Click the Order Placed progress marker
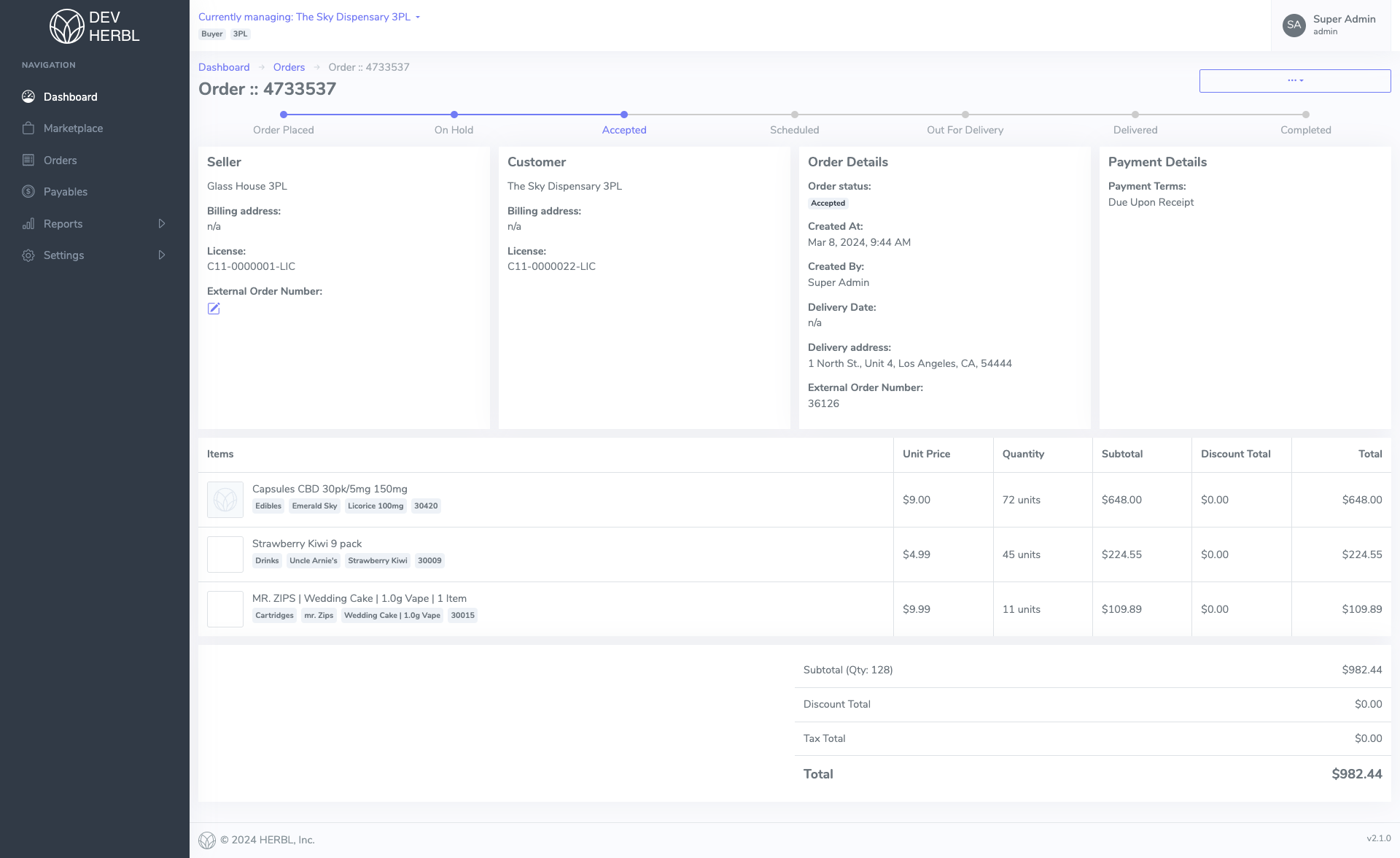This screenshot has width=1400, height=858. click(284, 115)
